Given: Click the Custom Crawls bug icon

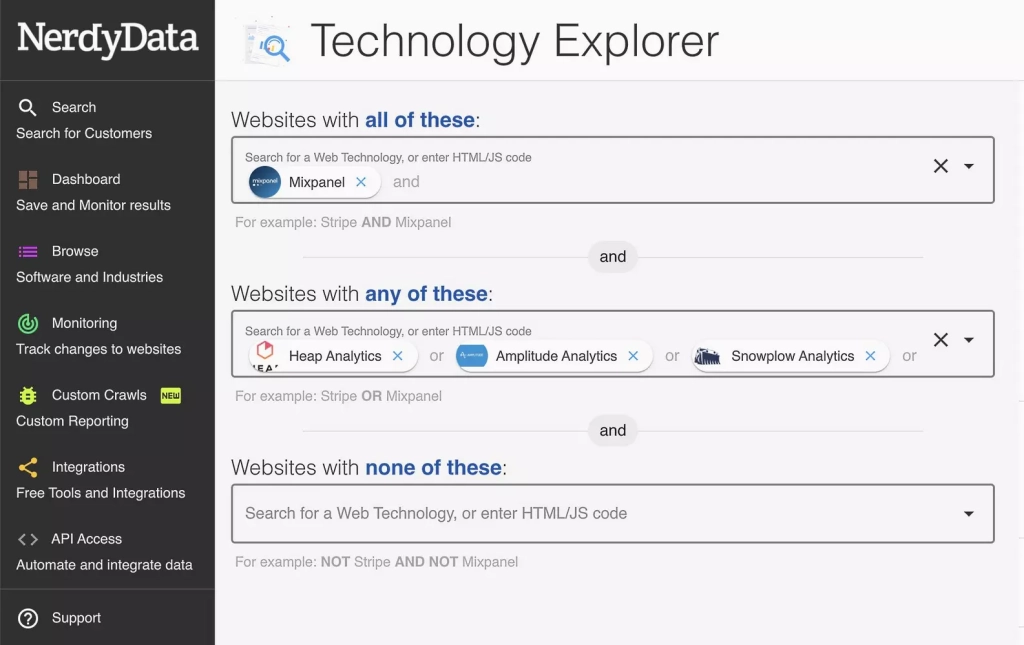Looking at the screenshot, I should pyautogui.click(x=27, y=396).
